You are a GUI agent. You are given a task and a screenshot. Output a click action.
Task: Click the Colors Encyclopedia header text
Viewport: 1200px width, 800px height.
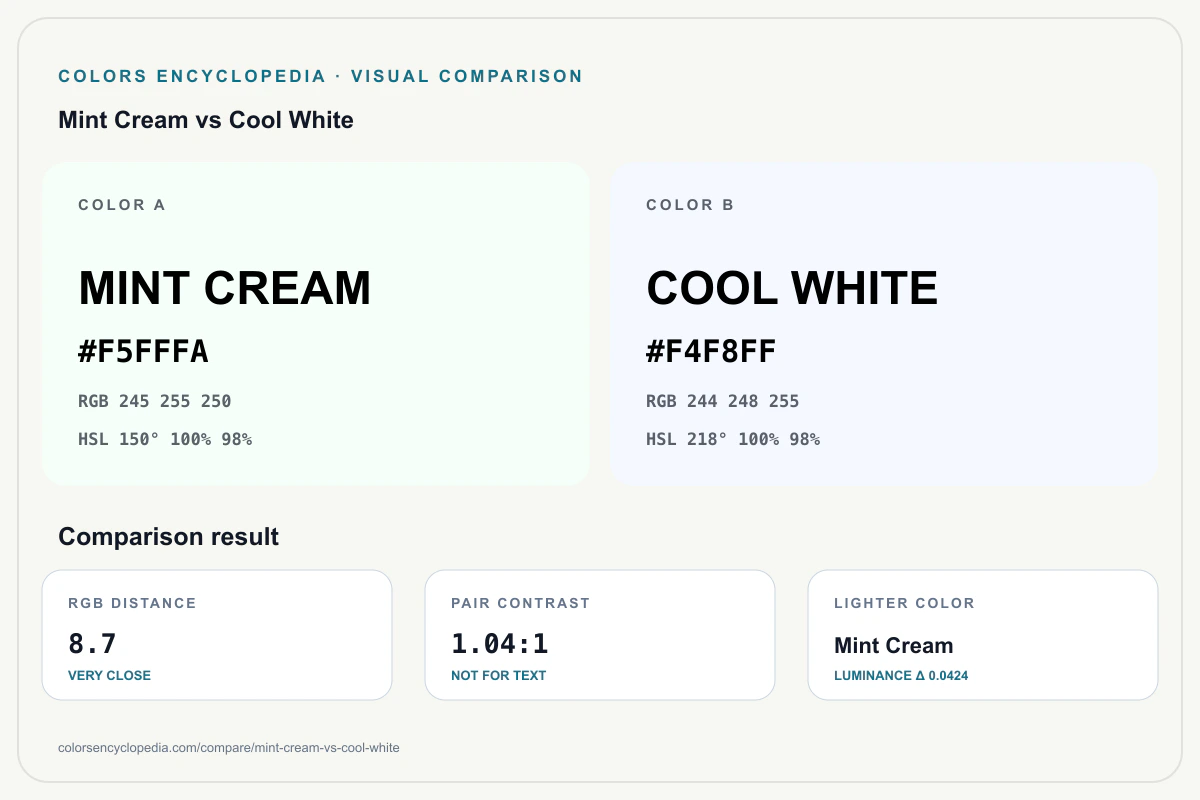click(321, 76)
